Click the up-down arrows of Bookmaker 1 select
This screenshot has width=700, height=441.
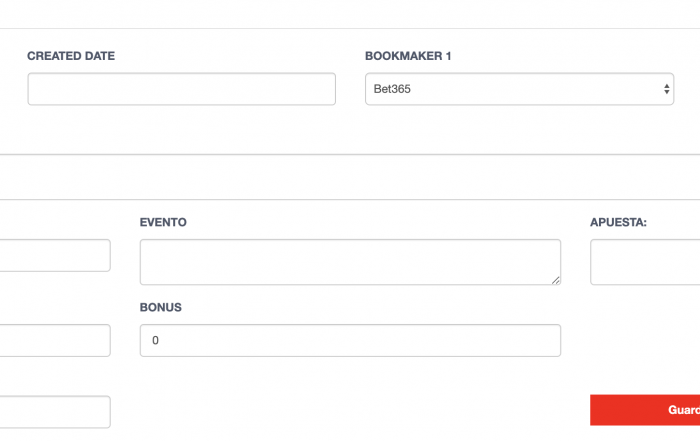click(666, 89)
